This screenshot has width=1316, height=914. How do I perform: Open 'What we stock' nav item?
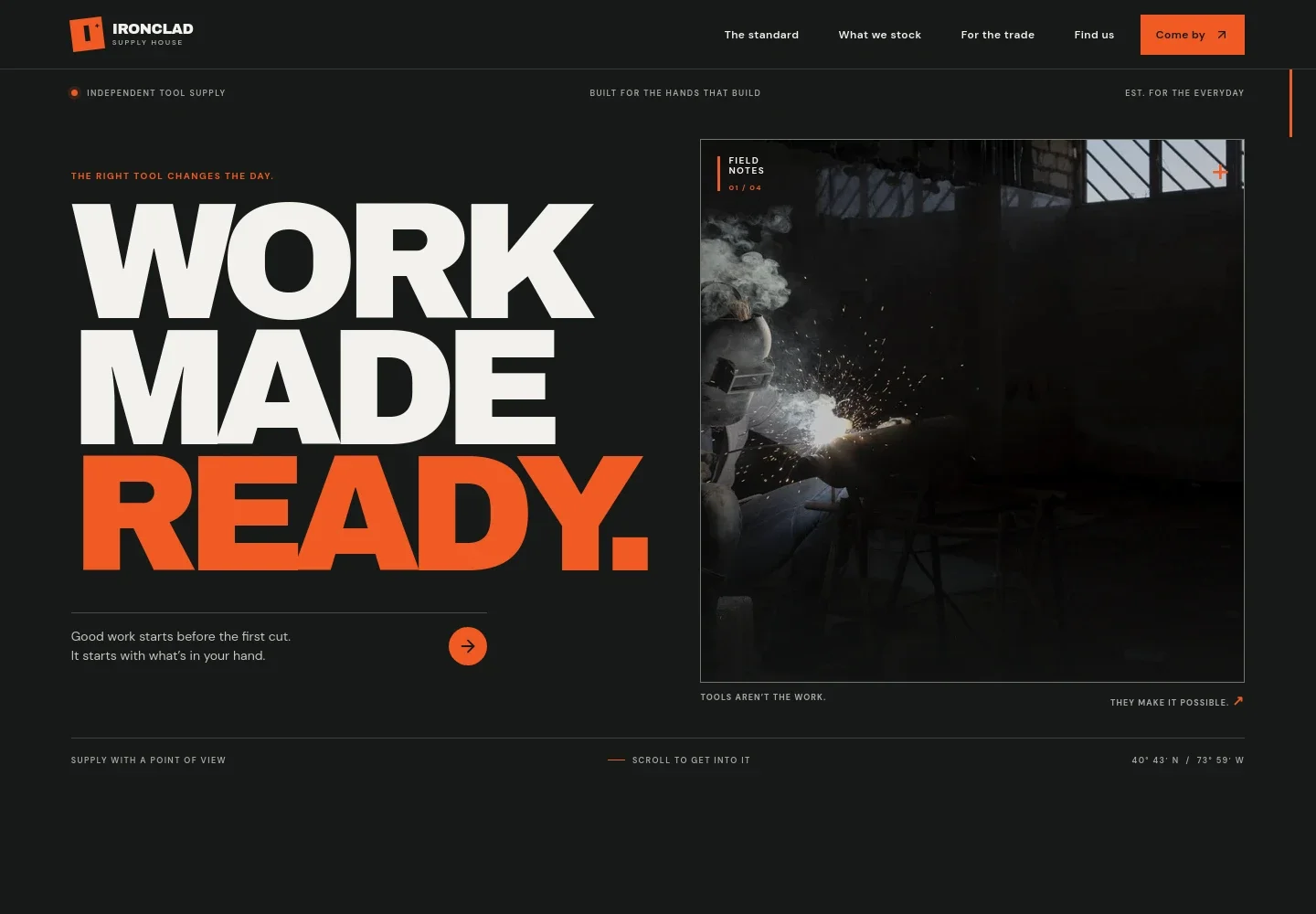(880, 35)
